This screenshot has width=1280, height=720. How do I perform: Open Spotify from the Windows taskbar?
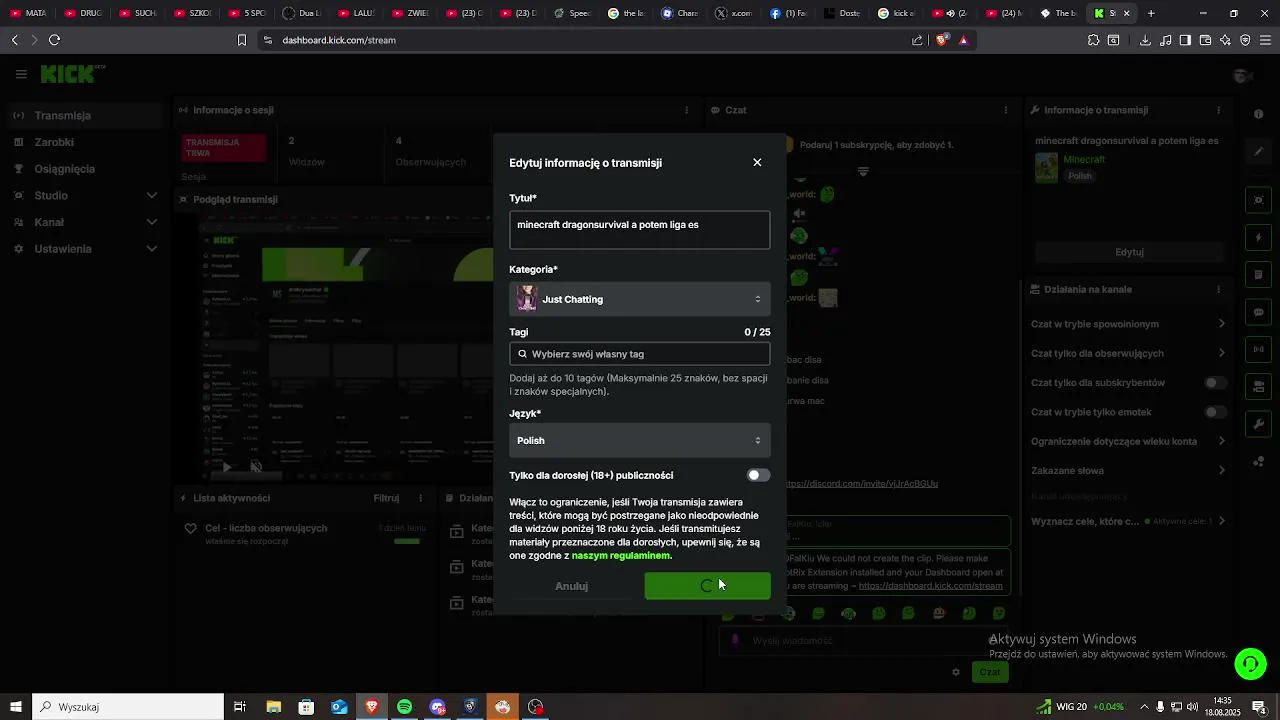point(404,707)
